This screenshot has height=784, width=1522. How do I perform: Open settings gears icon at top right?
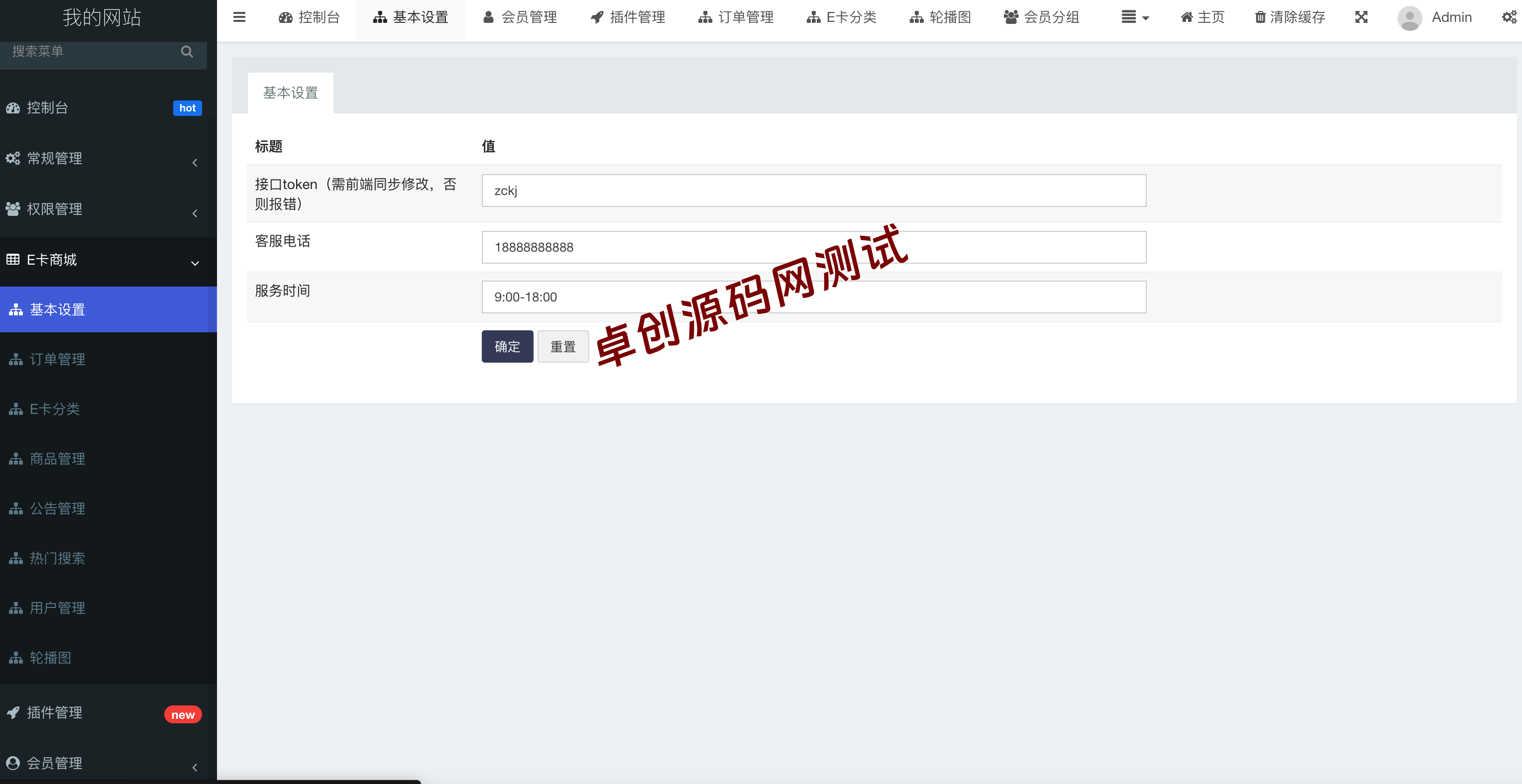point(1510,17)
